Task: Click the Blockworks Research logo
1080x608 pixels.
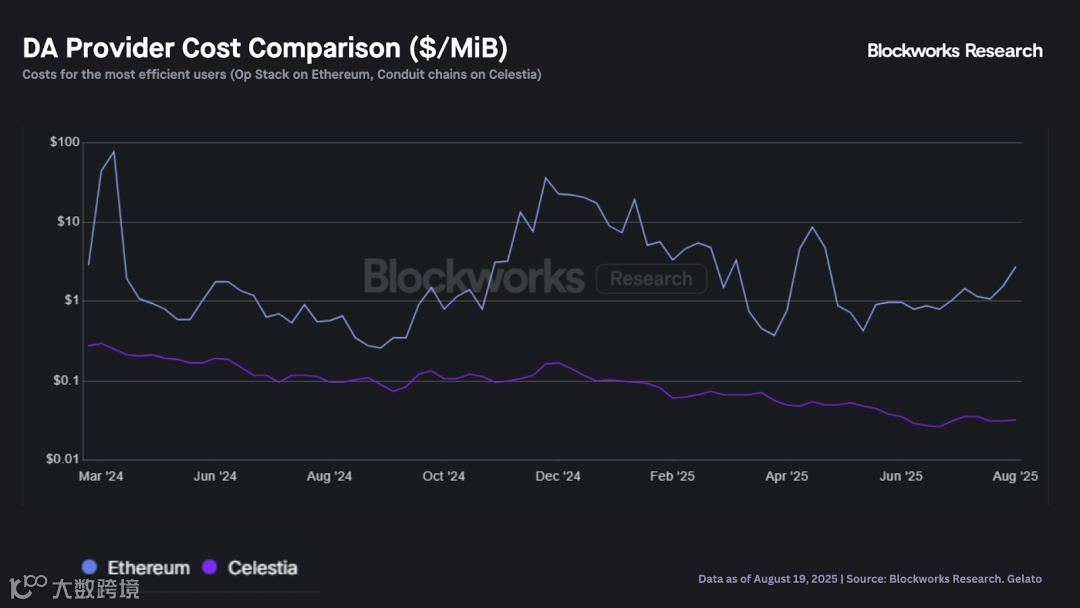Action: point(955,51)
